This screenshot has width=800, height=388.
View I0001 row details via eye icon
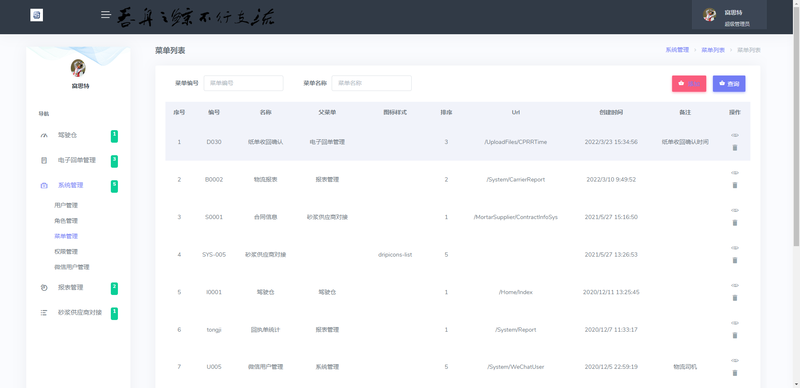point(735,285)
